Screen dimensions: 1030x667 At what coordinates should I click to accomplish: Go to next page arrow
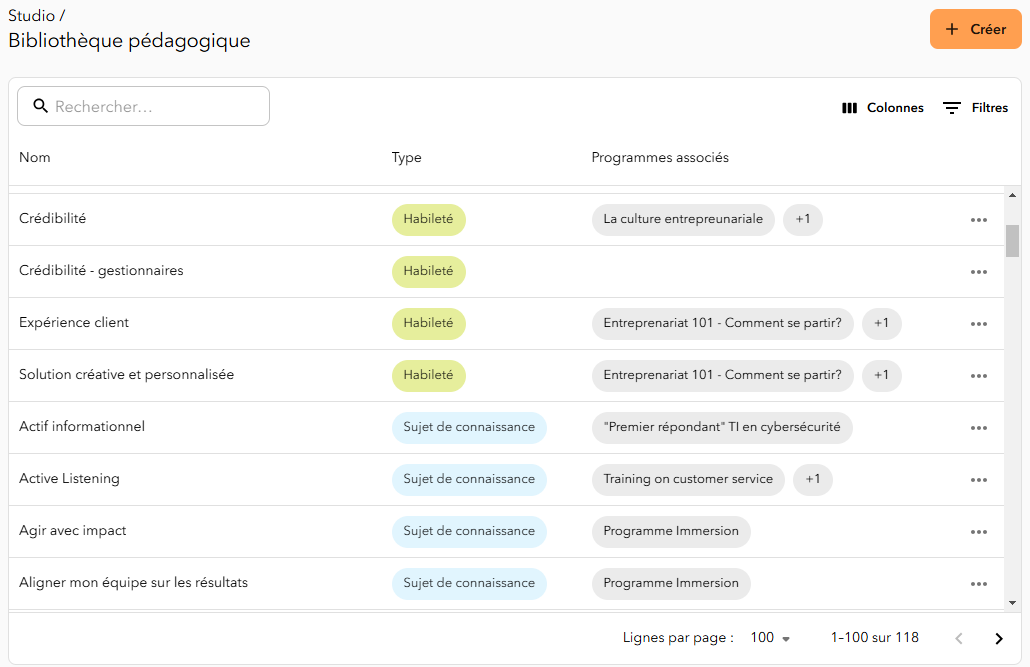click(x=998, y=638)
